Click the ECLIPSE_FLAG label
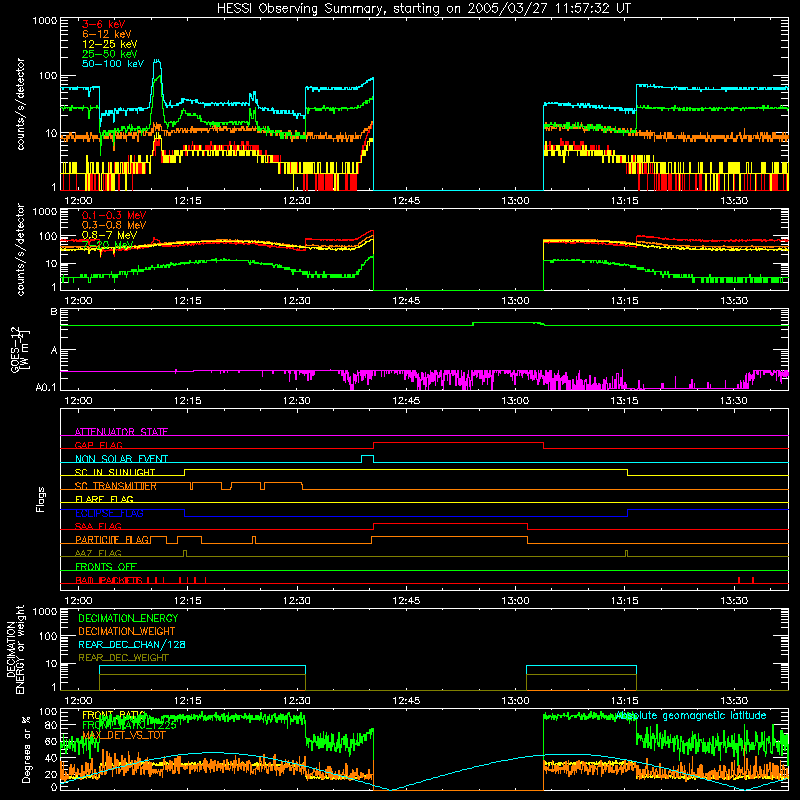800x800 pixels. (109, 513)
